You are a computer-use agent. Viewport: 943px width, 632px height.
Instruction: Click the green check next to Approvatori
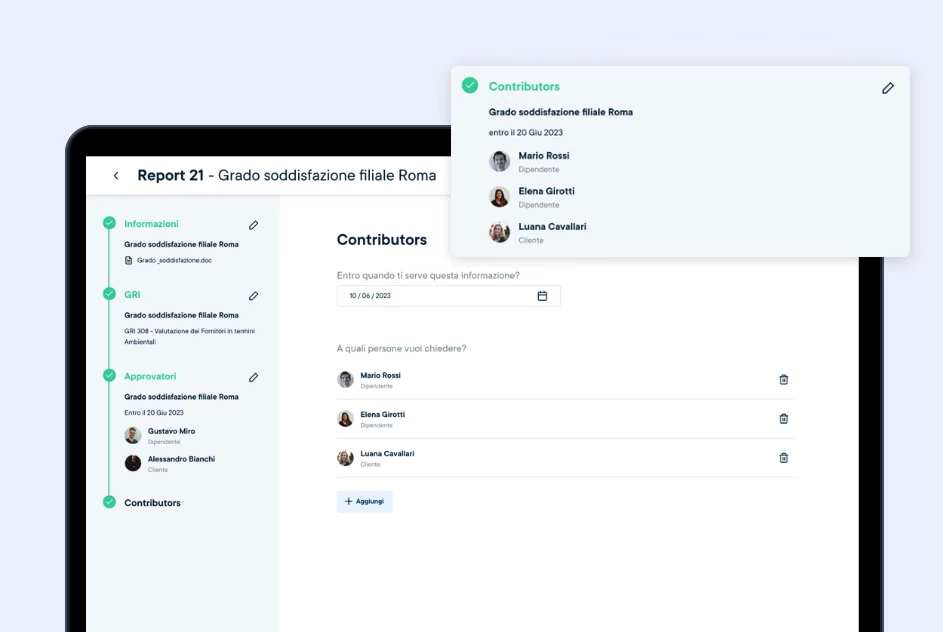(109, 375)
